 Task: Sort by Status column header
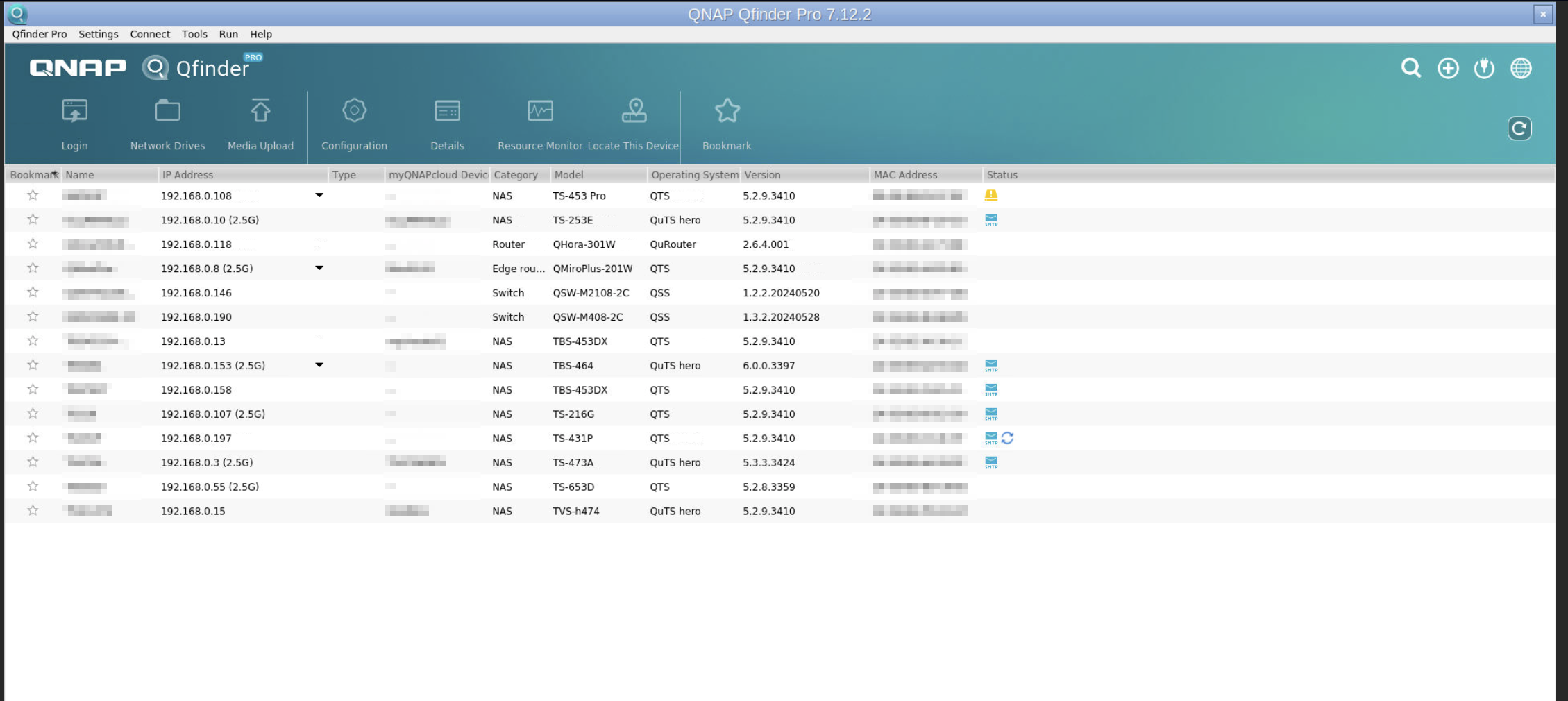tap(1267, 175)
